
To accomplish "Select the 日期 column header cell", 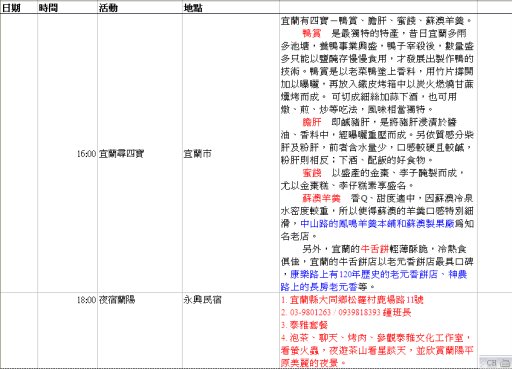I will point(19,7).
